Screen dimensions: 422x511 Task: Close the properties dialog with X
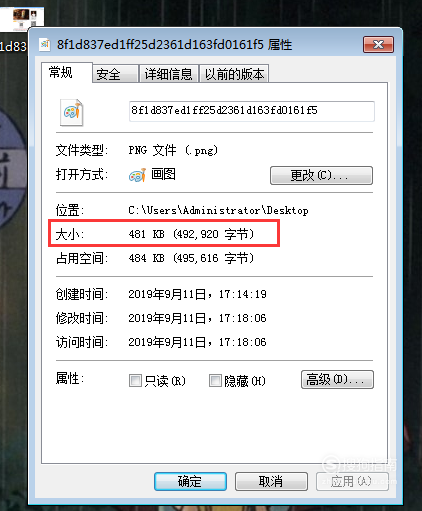coord(378,45)
